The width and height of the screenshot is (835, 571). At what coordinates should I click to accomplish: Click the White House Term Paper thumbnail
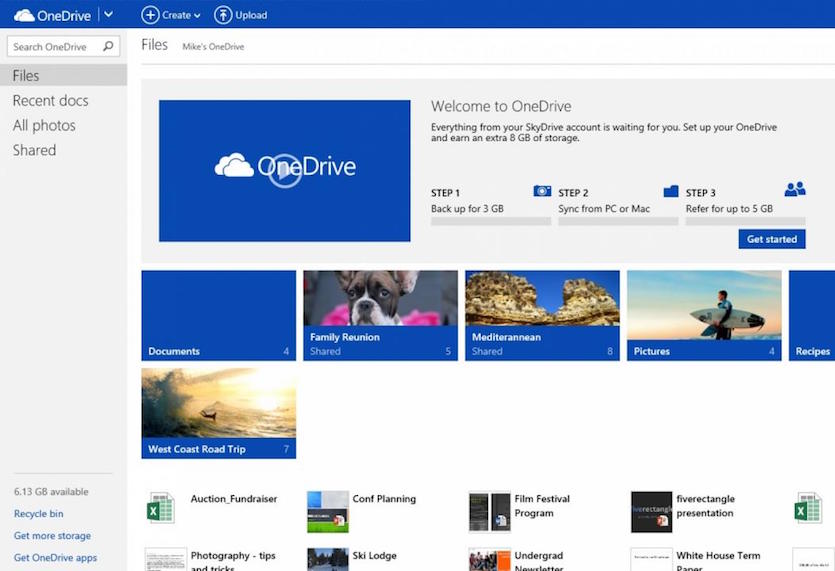(652, 559)
